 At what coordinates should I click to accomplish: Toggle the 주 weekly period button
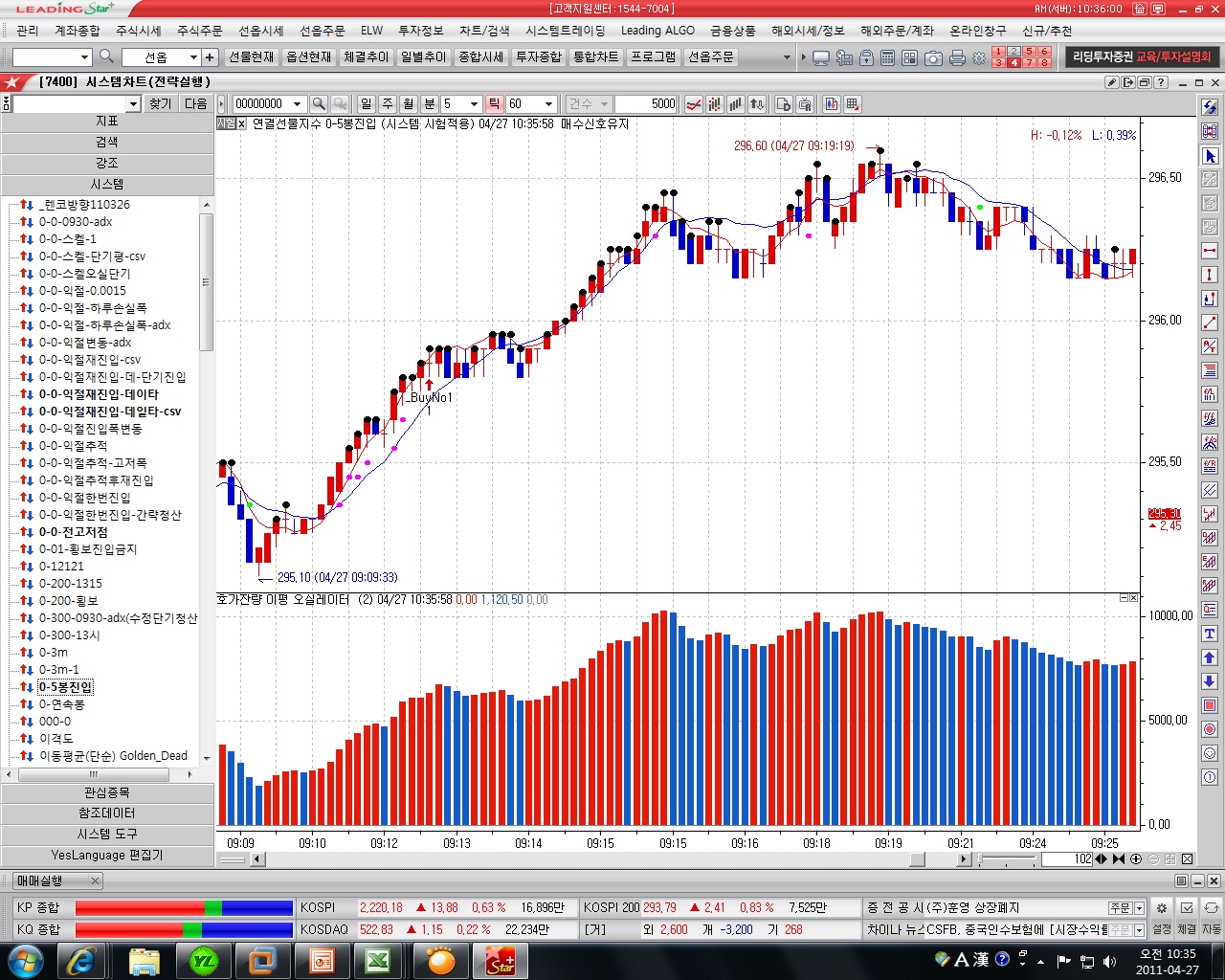387,103
